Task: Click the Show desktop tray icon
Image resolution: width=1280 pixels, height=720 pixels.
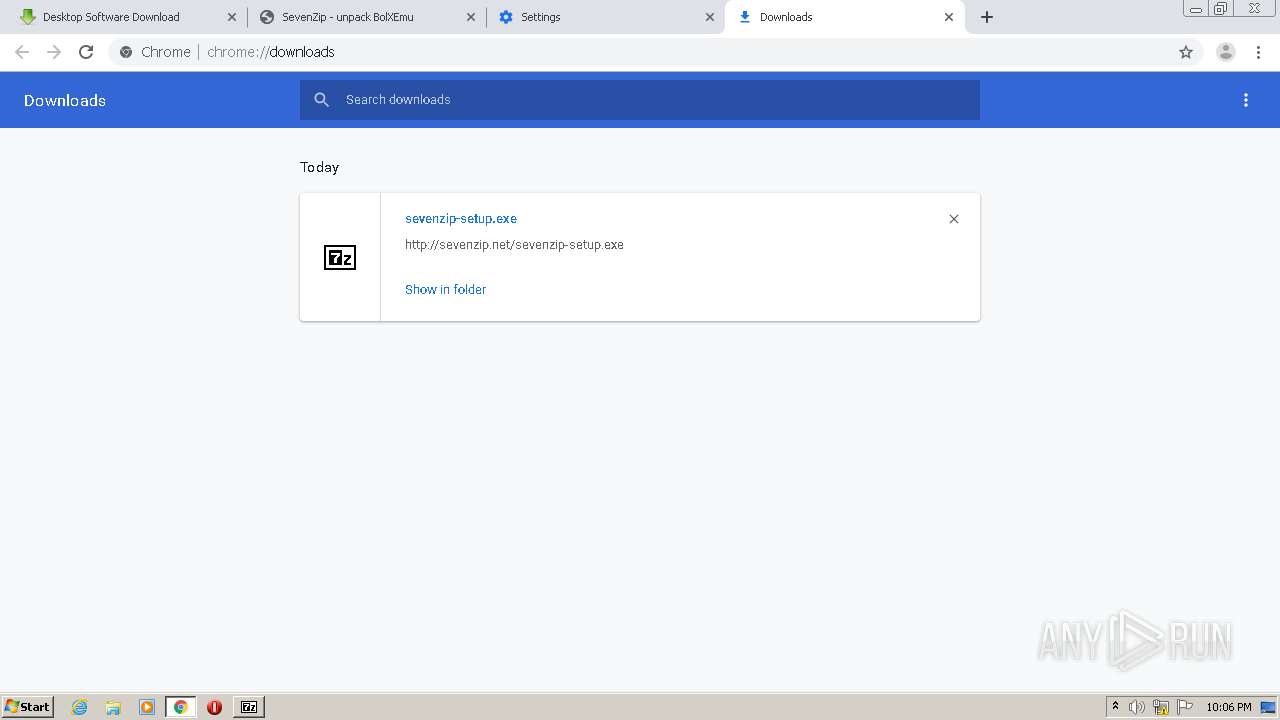Action: [x=1268, y=707]
